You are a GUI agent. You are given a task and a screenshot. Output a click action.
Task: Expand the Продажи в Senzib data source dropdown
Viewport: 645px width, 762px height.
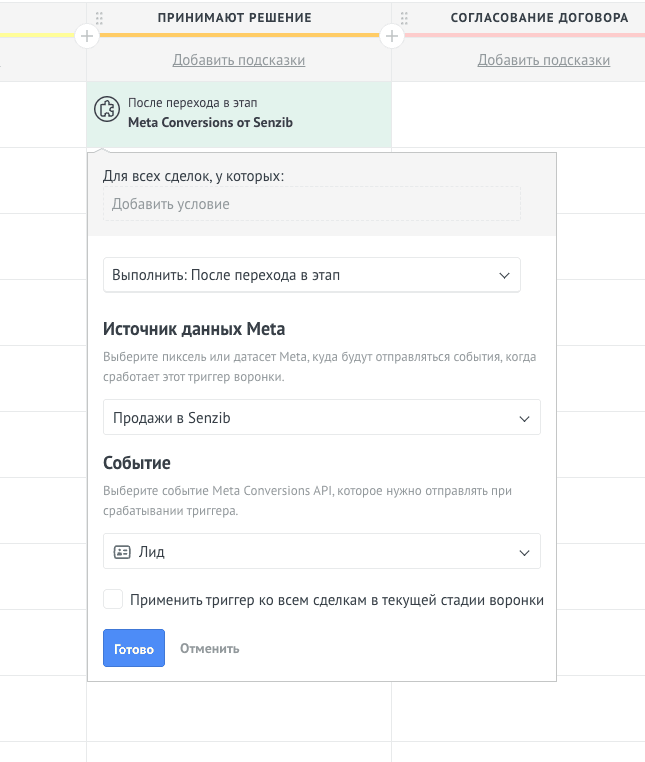pyautogui.click(x=322, y=417)
